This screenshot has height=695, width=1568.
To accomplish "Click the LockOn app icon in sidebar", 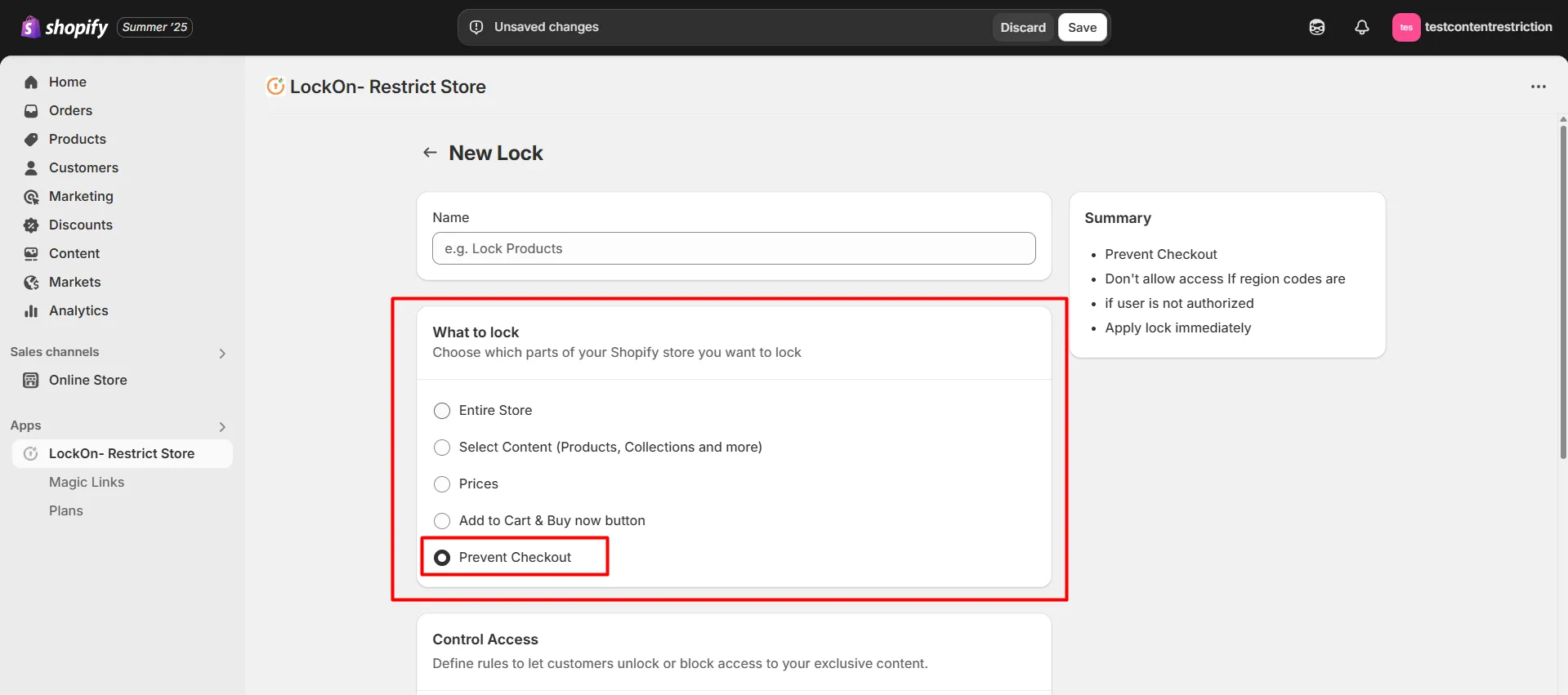I will tap(31, 453).
